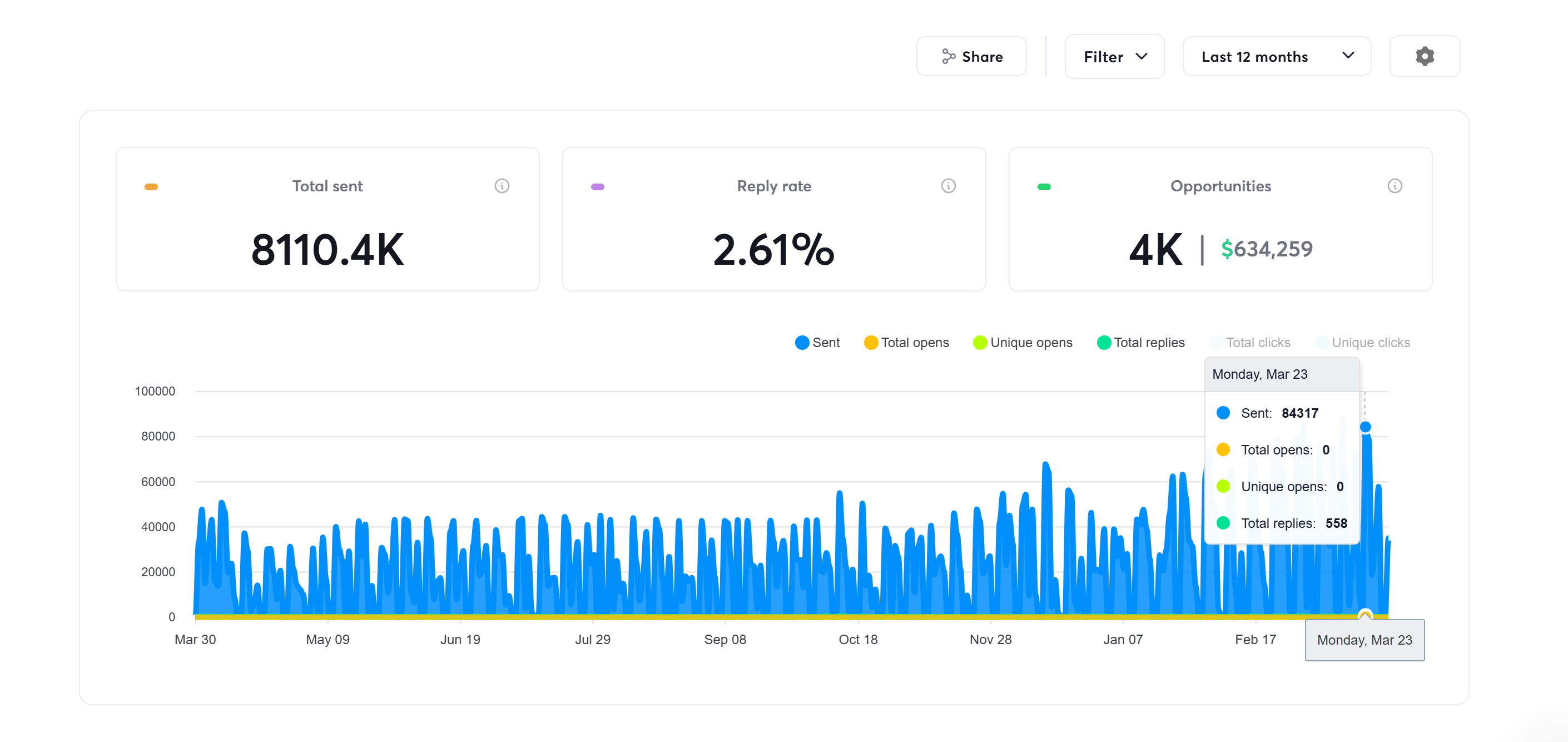Click the purple Reply rate indicator pill

[597, 187]
